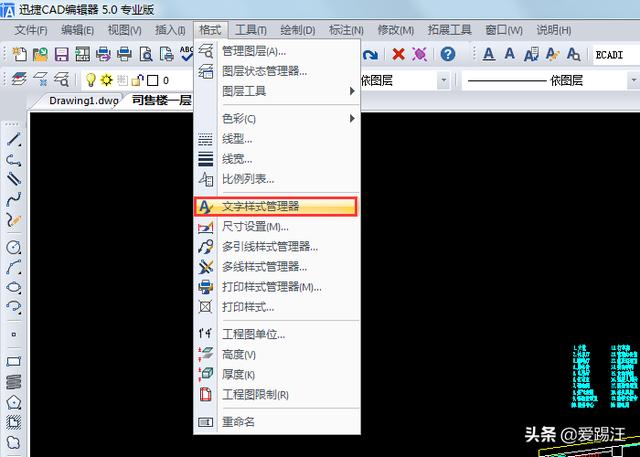Click the blue Redo arrow icon

370,55
